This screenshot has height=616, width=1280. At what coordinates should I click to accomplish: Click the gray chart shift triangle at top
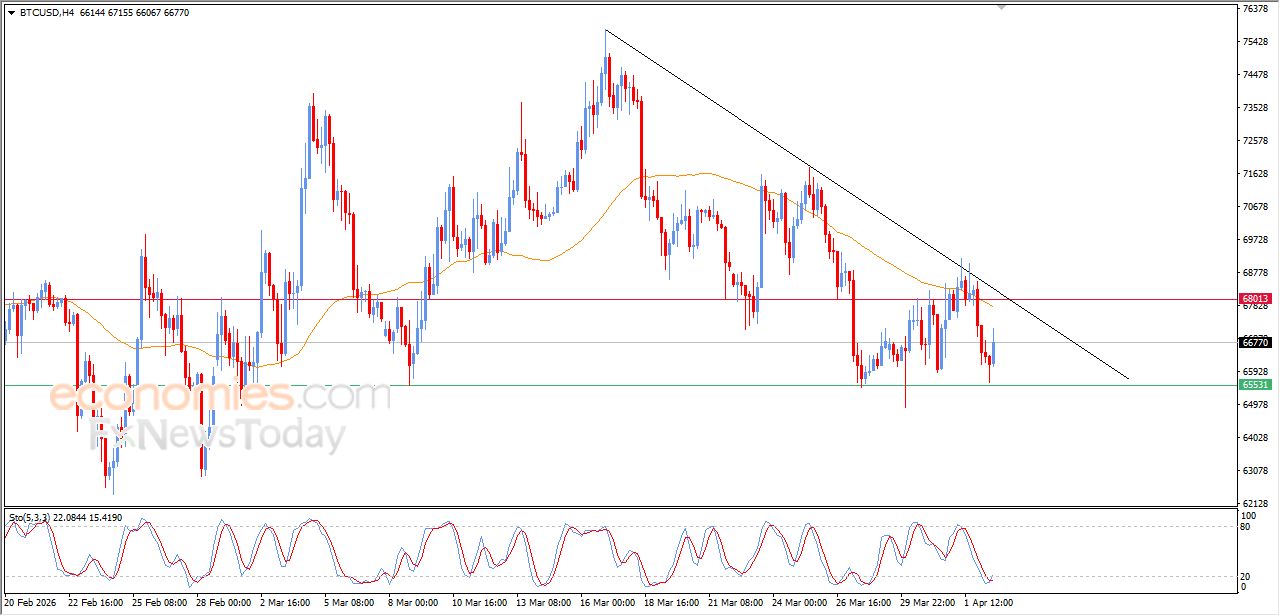1002,7
